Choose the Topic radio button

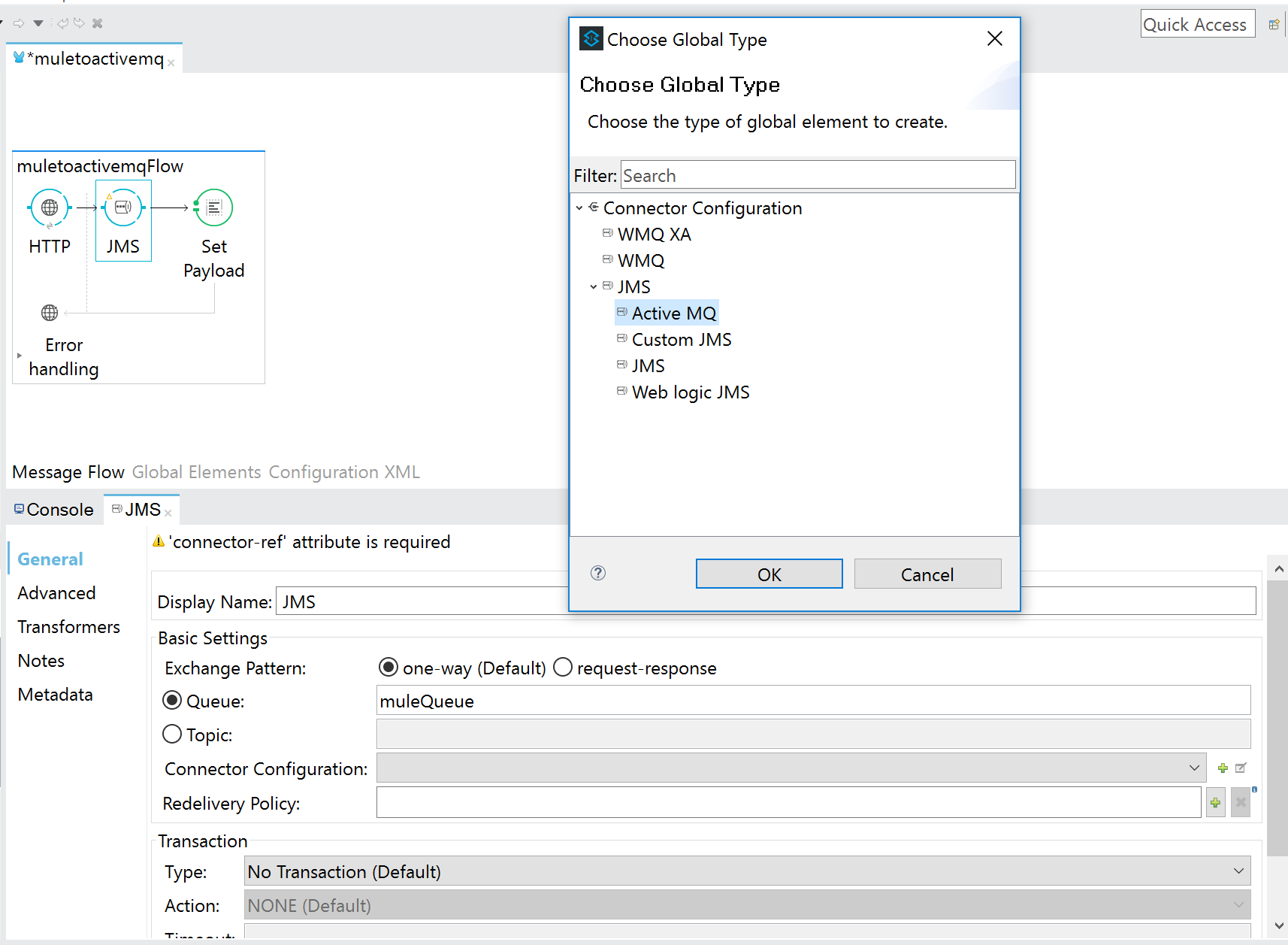point(172,734)
